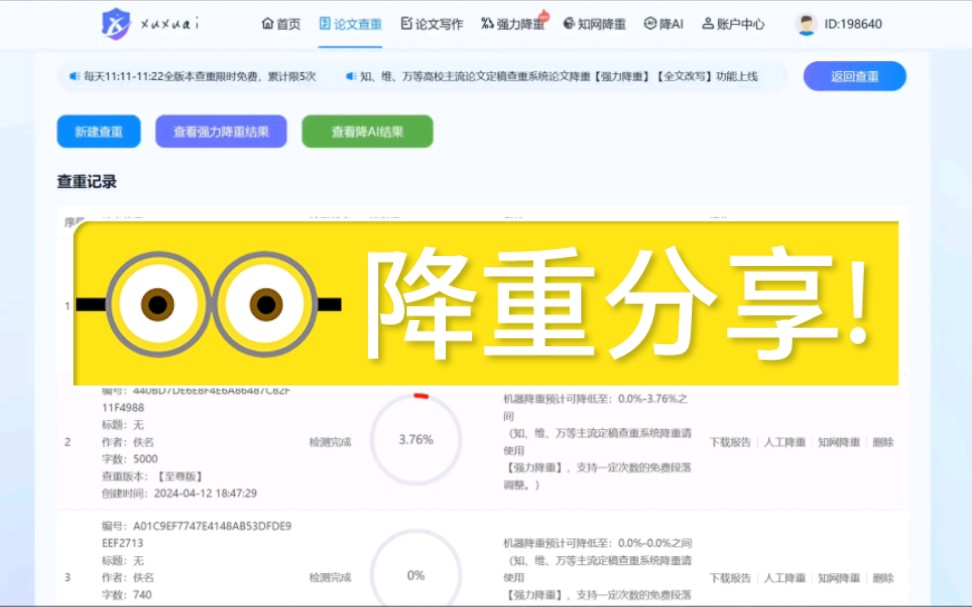Click 人工降重 for the 3.76% record
The height and width of the screenshot is (607, 972).
click(784, 442)
